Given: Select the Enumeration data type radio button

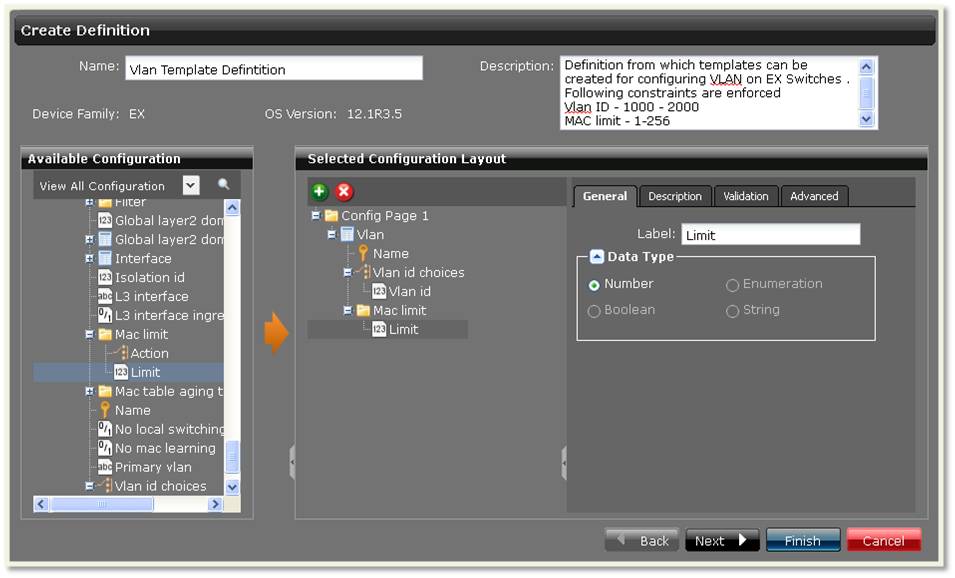Looking at the screenshot, I should click(x=733, y=285).
